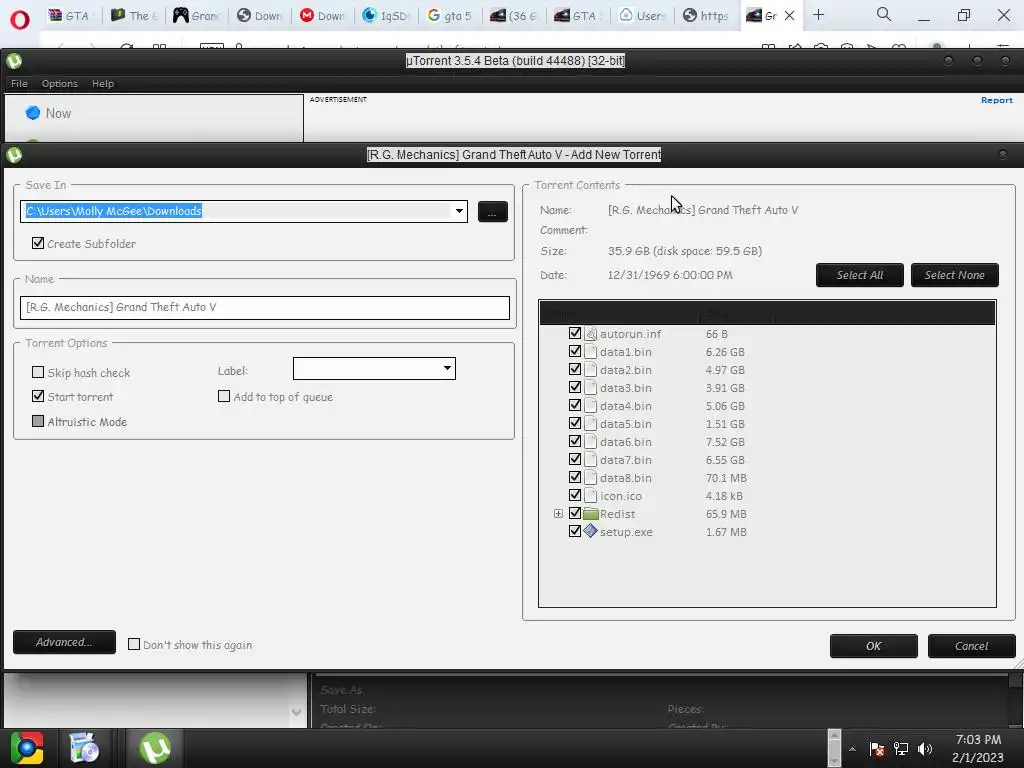
Task: Check Don't show this again
Action: pyautogui.click(x=134, y=645)
